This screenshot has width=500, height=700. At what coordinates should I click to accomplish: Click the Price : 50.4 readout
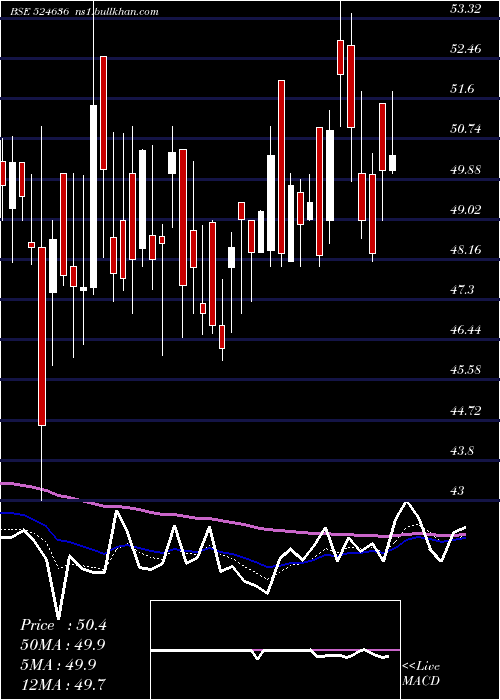[x=63, y=625]
